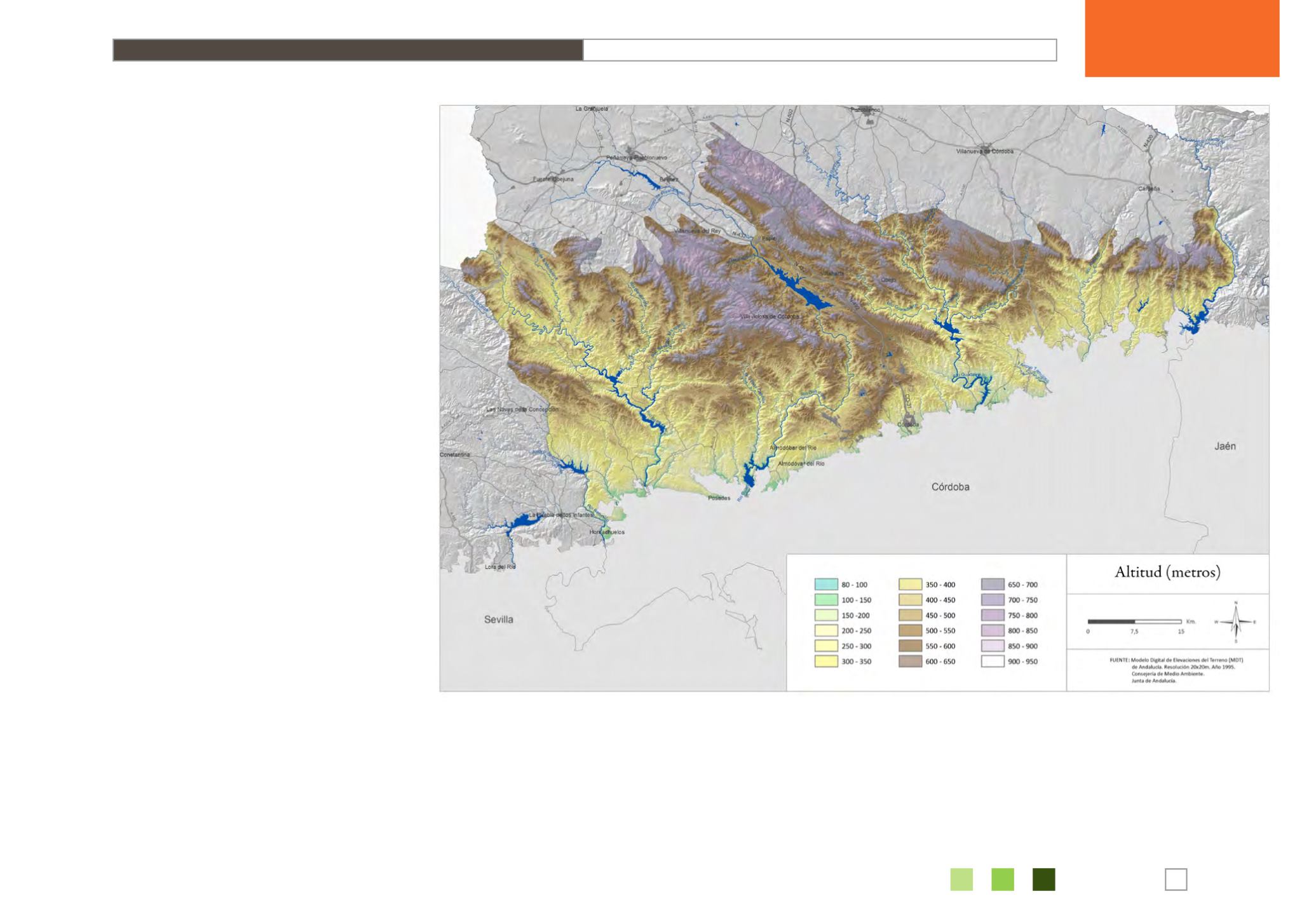Pick the 600 - 650 legend swatch
This screenshot has width=1309, height=924.
[910, 661]
